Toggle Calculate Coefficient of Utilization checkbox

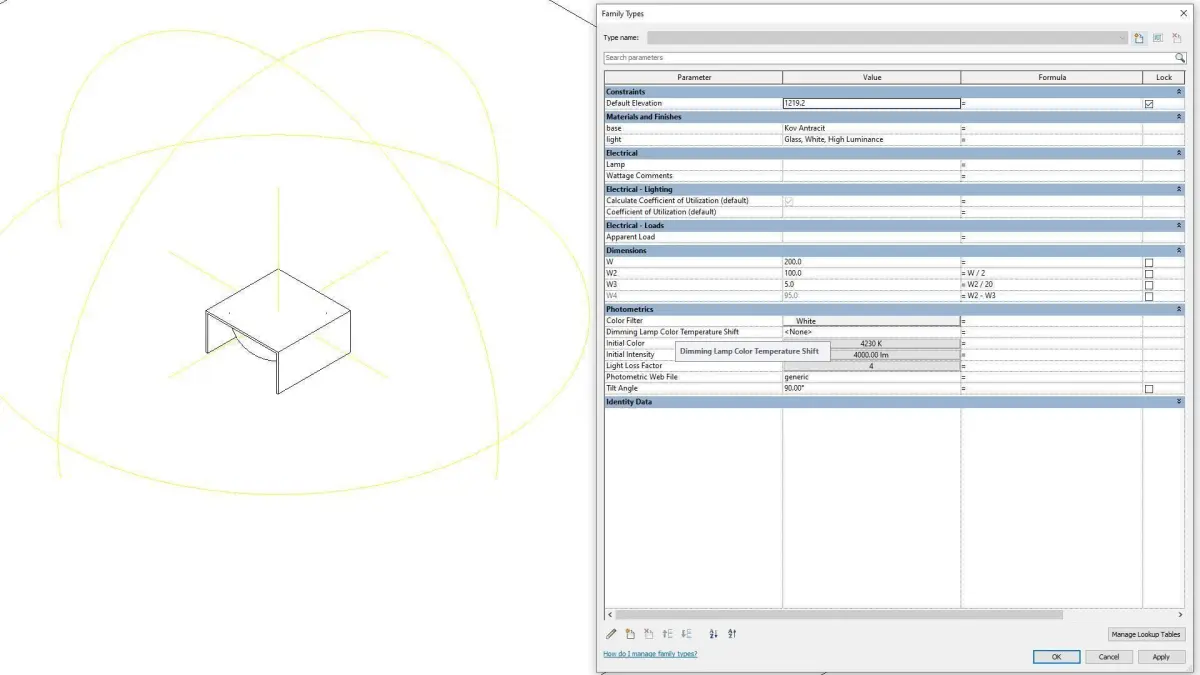[789, 201]
